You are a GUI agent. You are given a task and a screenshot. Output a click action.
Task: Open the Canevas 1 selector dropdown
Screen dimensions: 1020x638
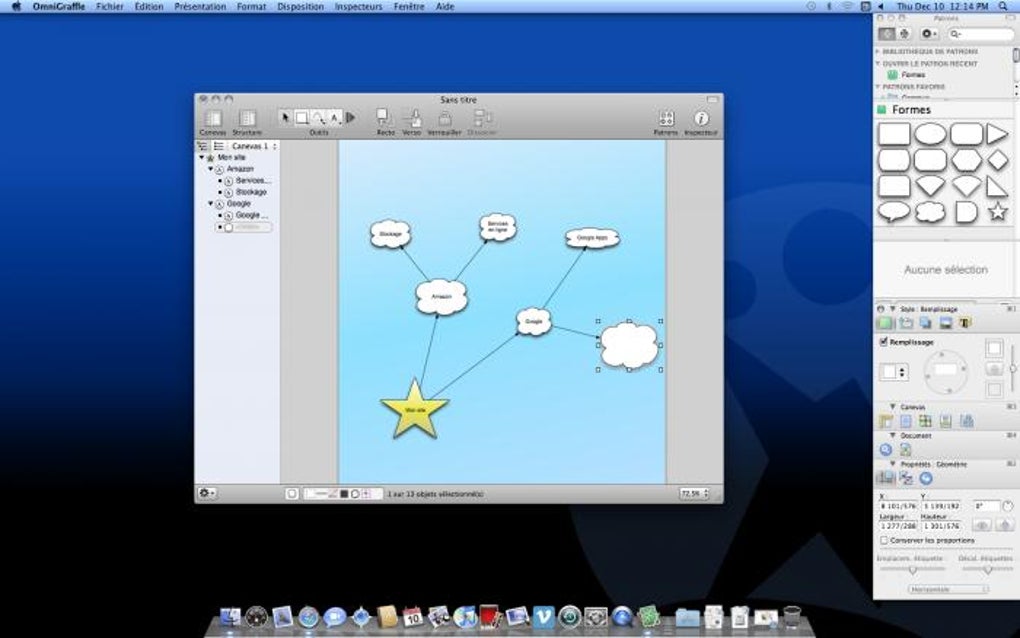[x=254, y=146]
